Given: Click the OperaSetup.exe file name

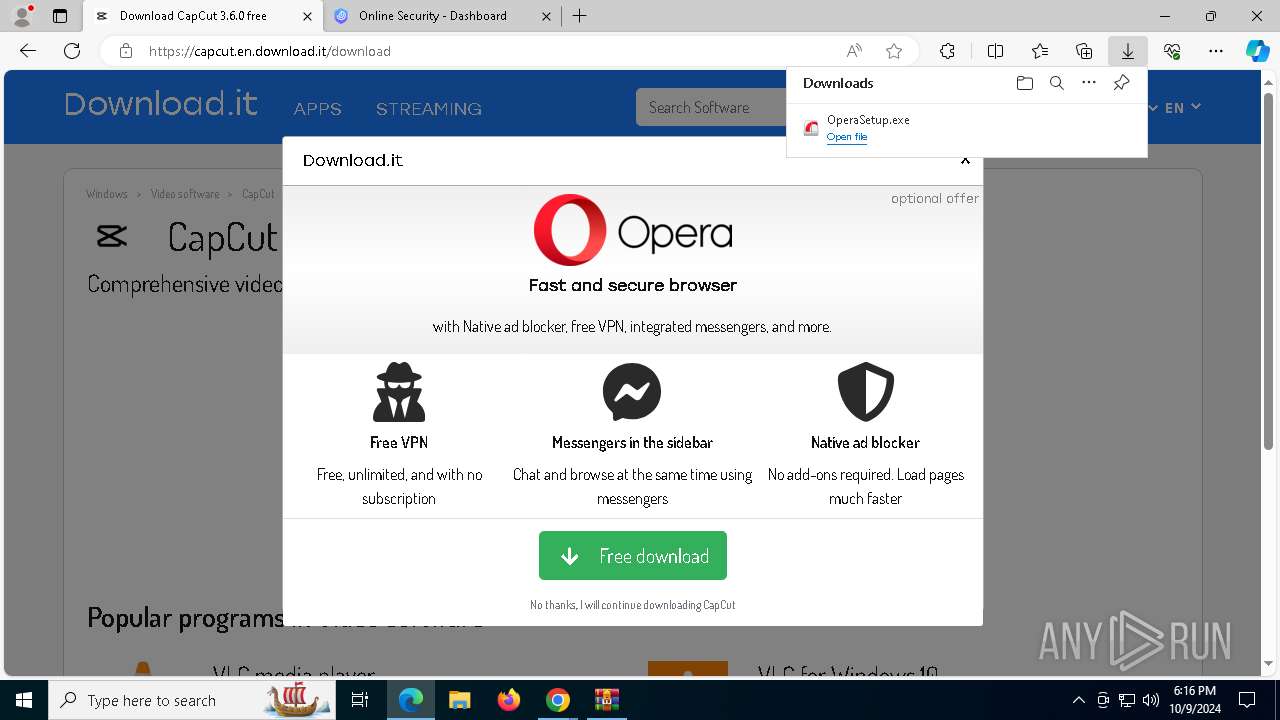Looking at the screenshot, I should click(x=868, y=120).
